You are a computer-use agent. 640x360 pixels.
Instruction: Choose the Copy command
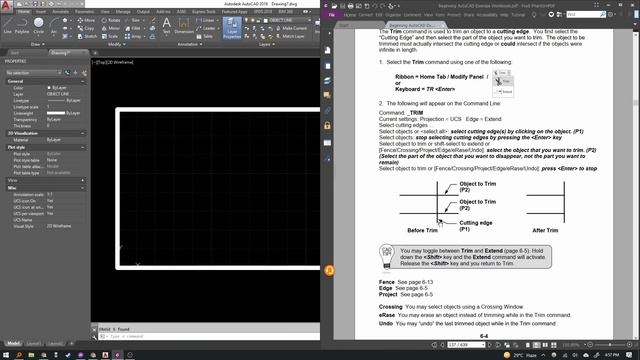click(x=86, y=28)
